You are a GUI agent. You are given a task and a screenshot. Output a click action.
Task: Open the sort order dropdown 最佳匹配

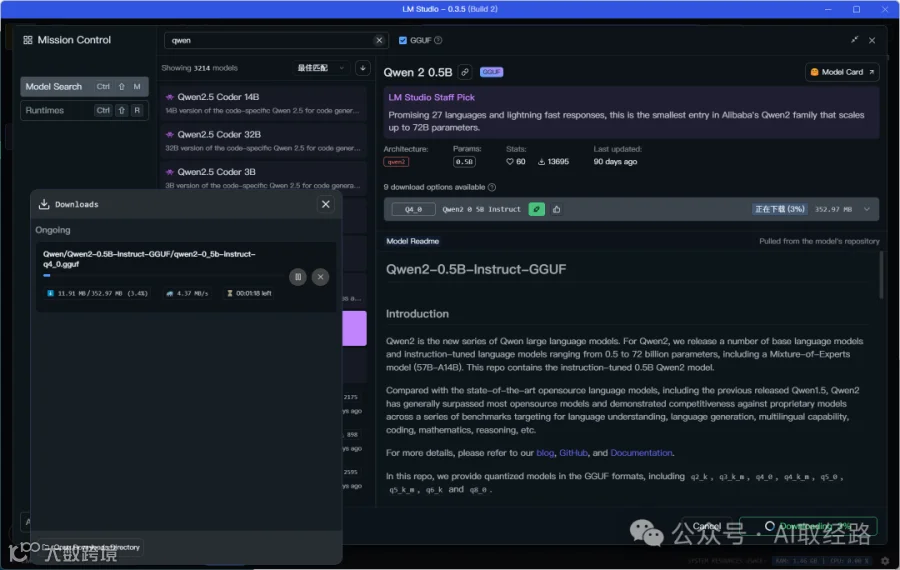(321, 68)
